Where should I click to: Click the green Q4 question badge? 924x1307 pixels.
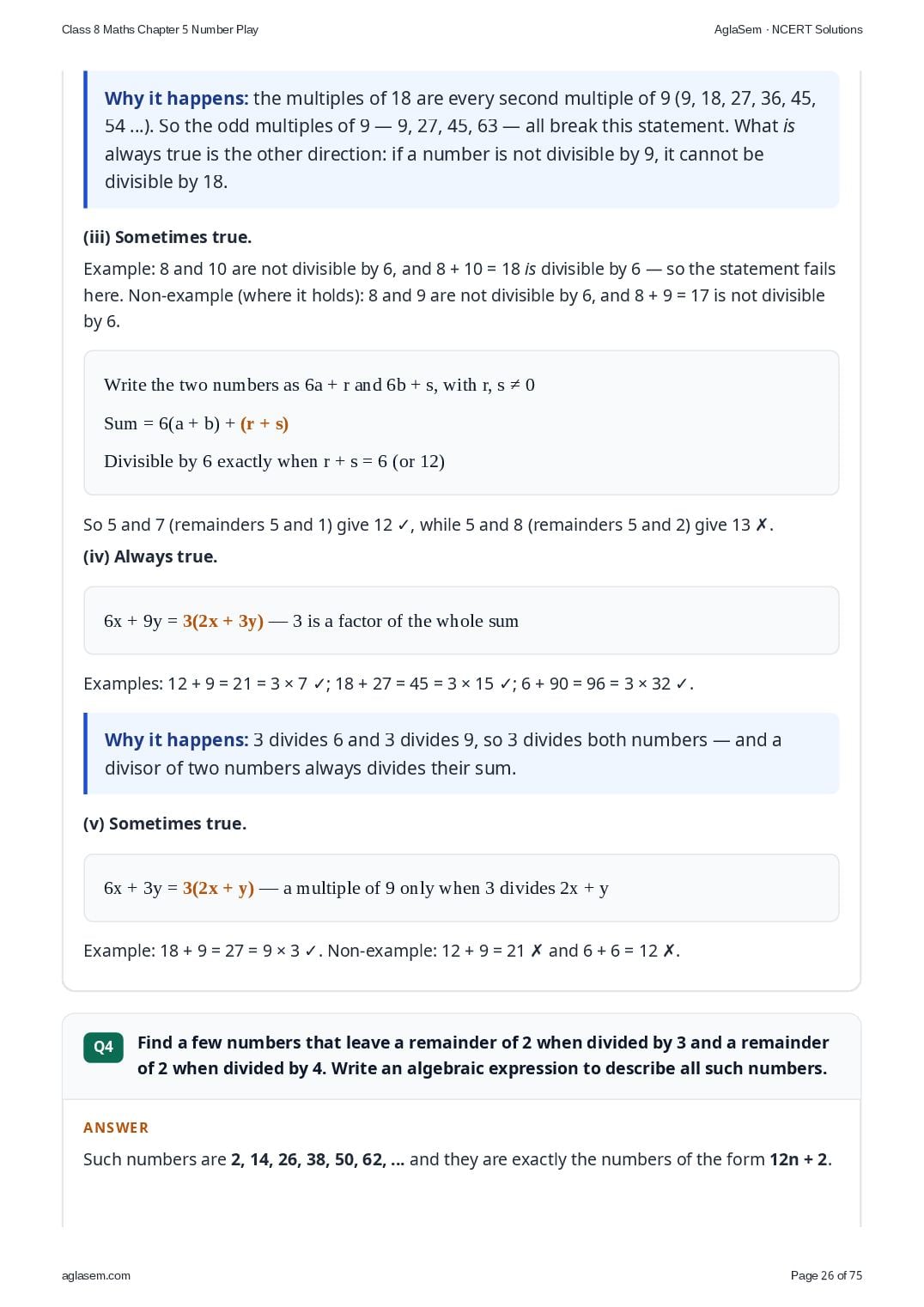coord(103,1047)
